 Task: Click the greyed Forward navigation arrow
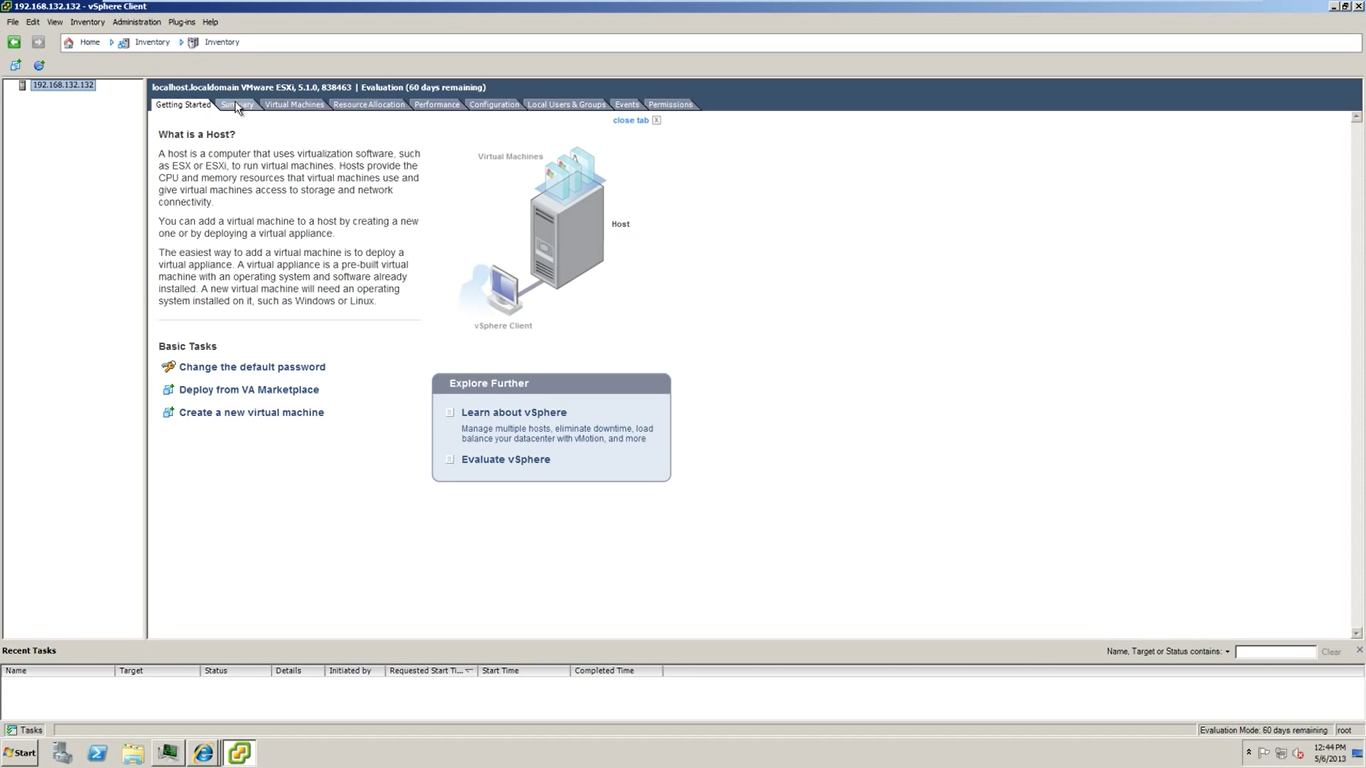(38, 42)
